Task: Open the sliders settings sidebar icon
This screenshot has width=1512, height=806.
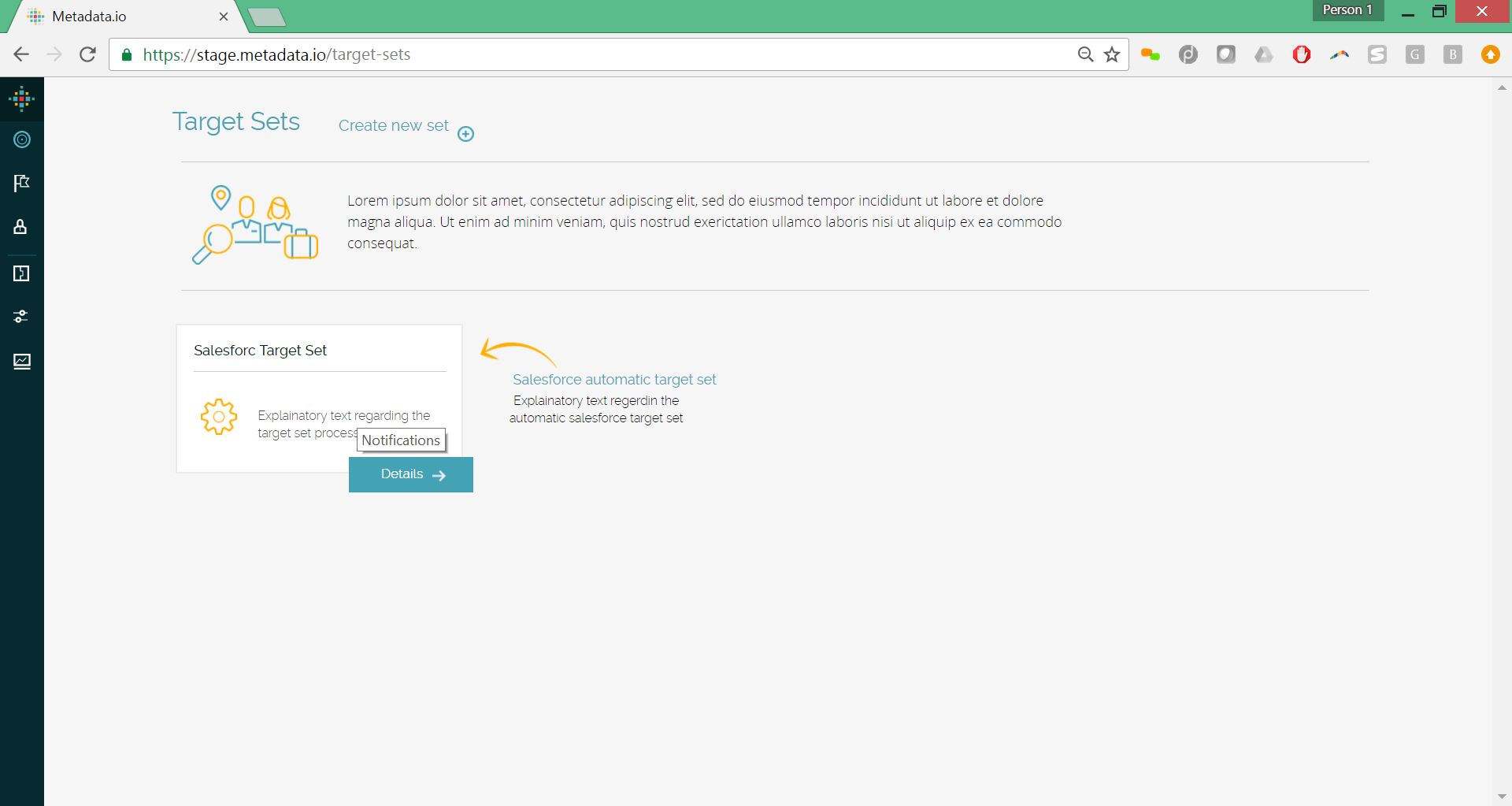Action: tap(21, 317)
